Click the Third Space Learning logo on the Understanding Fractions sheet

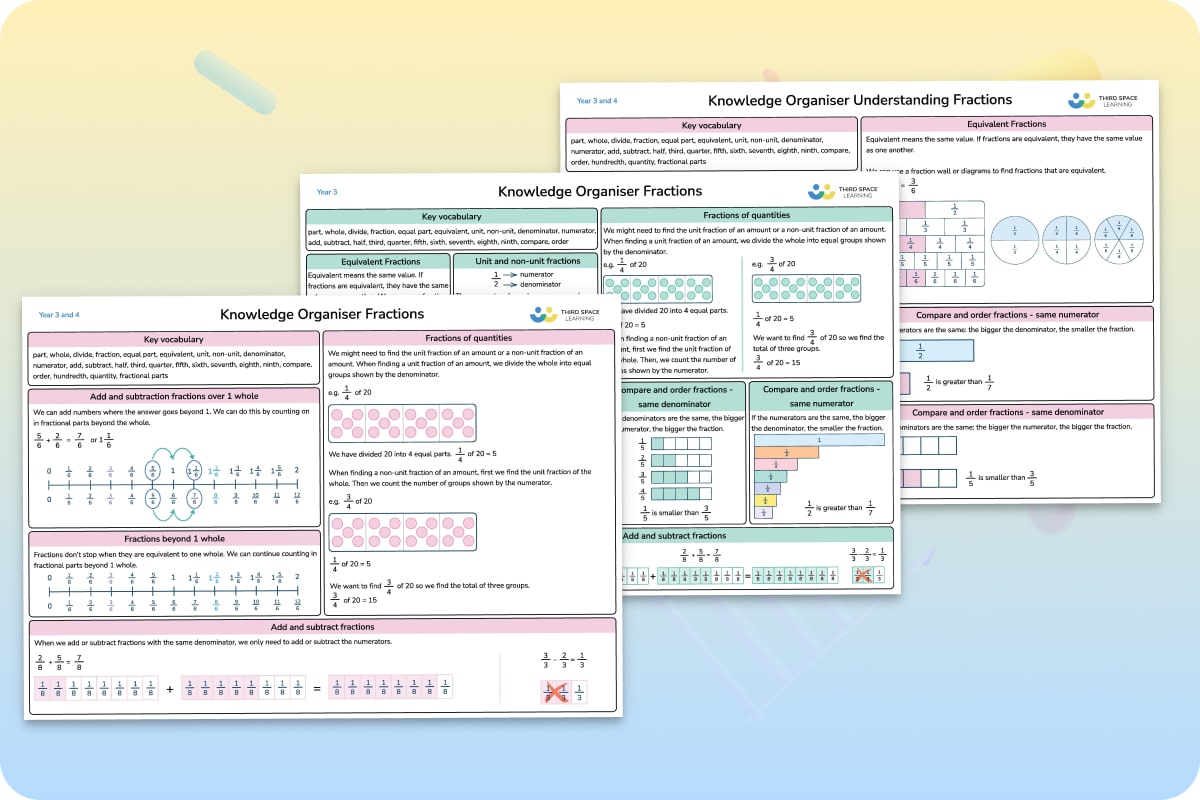[1103, 100]
